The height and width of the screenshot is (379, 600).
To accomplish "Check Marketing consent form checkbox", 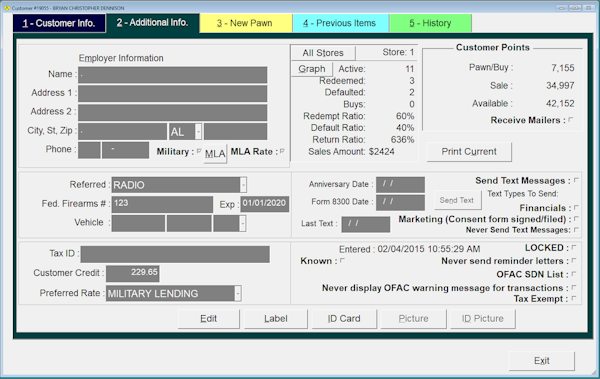I will (x=576, y=219).
